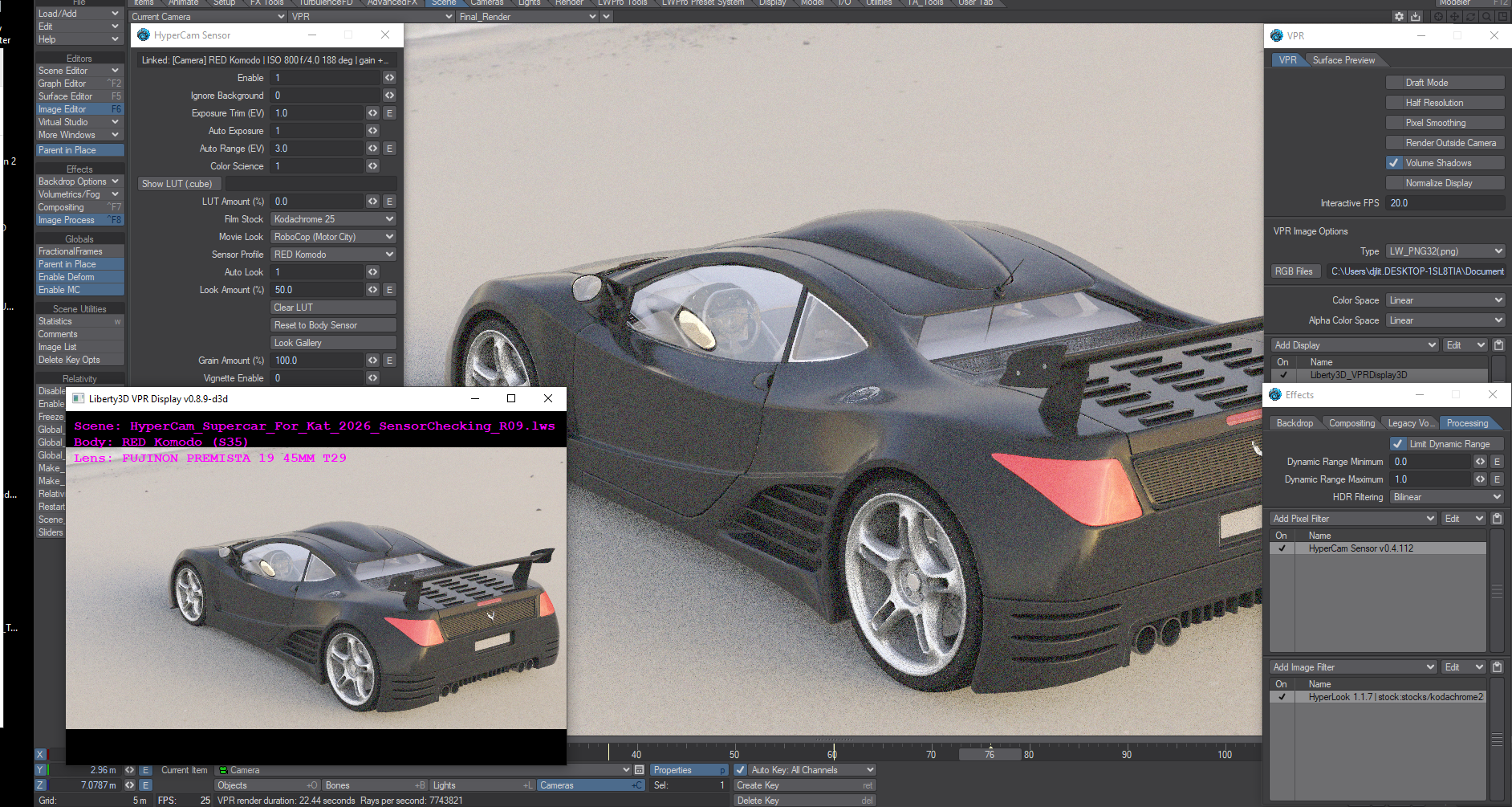
Task: Click envelope E button for Exposure Trim
Action: click(389, 113)
